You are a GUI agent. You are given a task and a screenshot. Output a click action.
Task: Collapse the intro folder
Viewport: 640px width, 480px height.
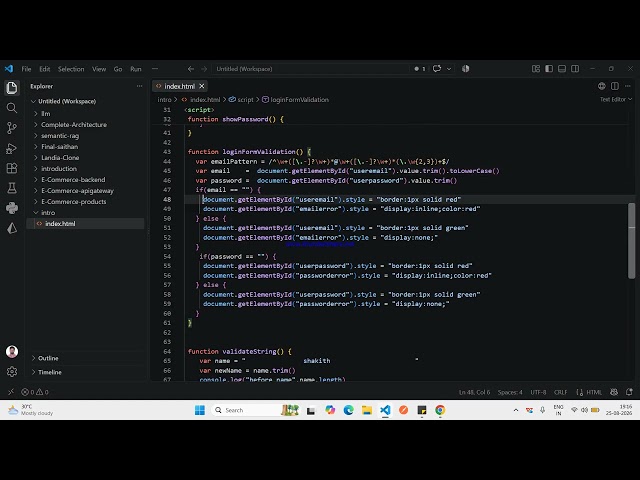point(86,213)
